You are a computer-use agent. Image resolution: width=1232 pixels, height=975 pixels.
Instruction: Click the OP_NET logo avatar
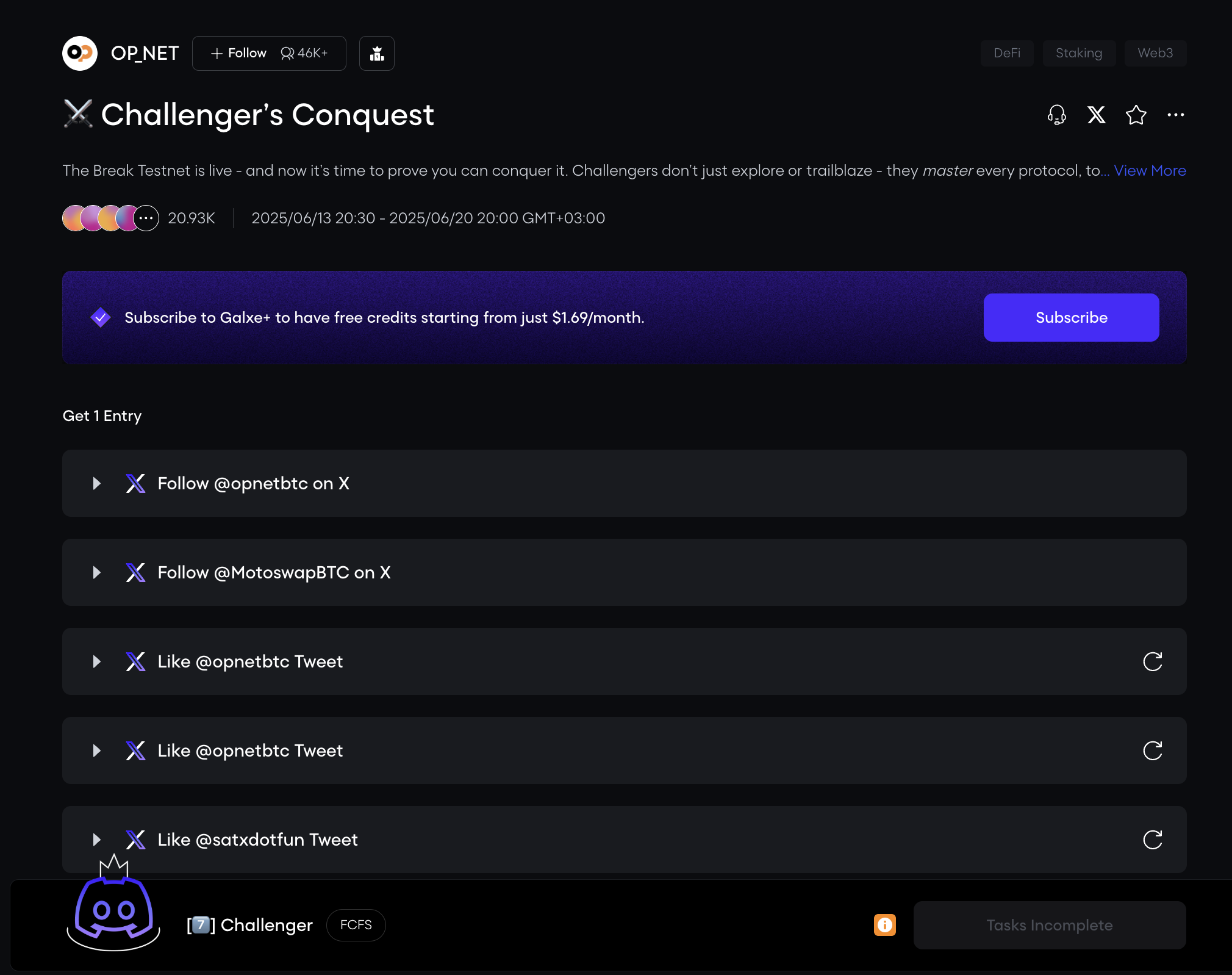tap(80, 54)
